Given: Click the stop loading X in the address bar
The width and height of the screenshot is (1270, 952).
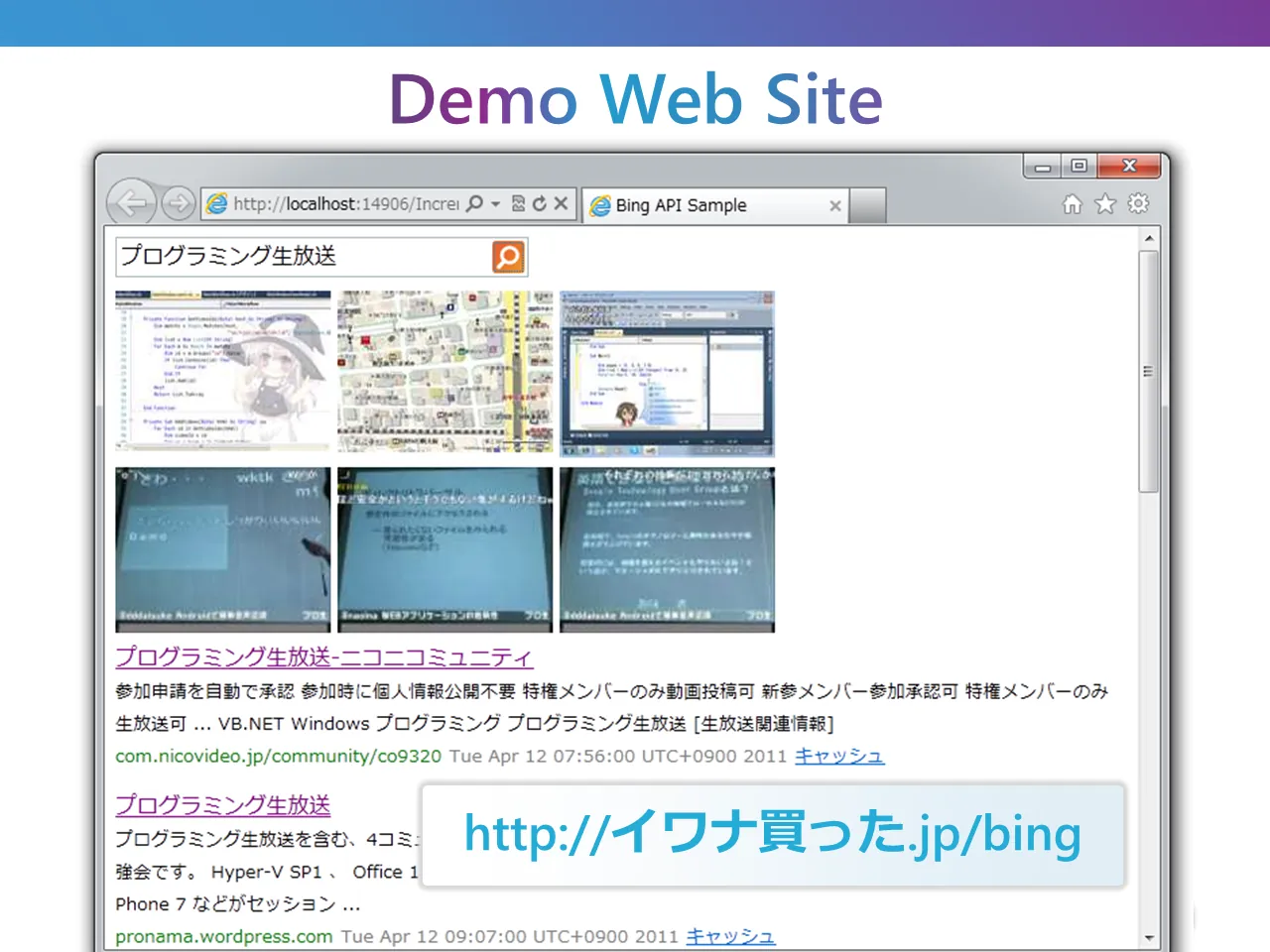Looking at the screenshot, I should coord(561,203).
